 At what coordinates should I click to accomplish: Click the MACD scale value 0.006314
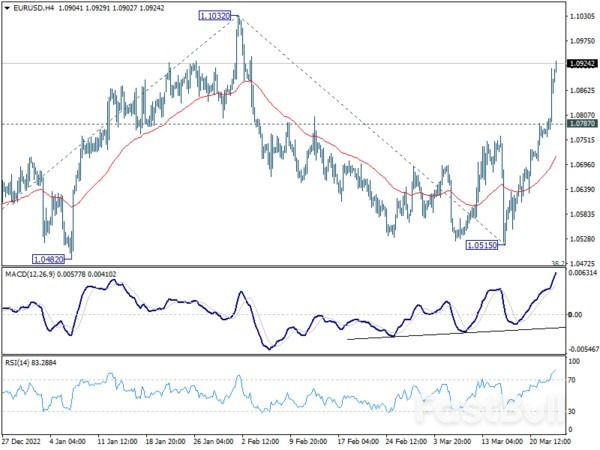[582, 273]
